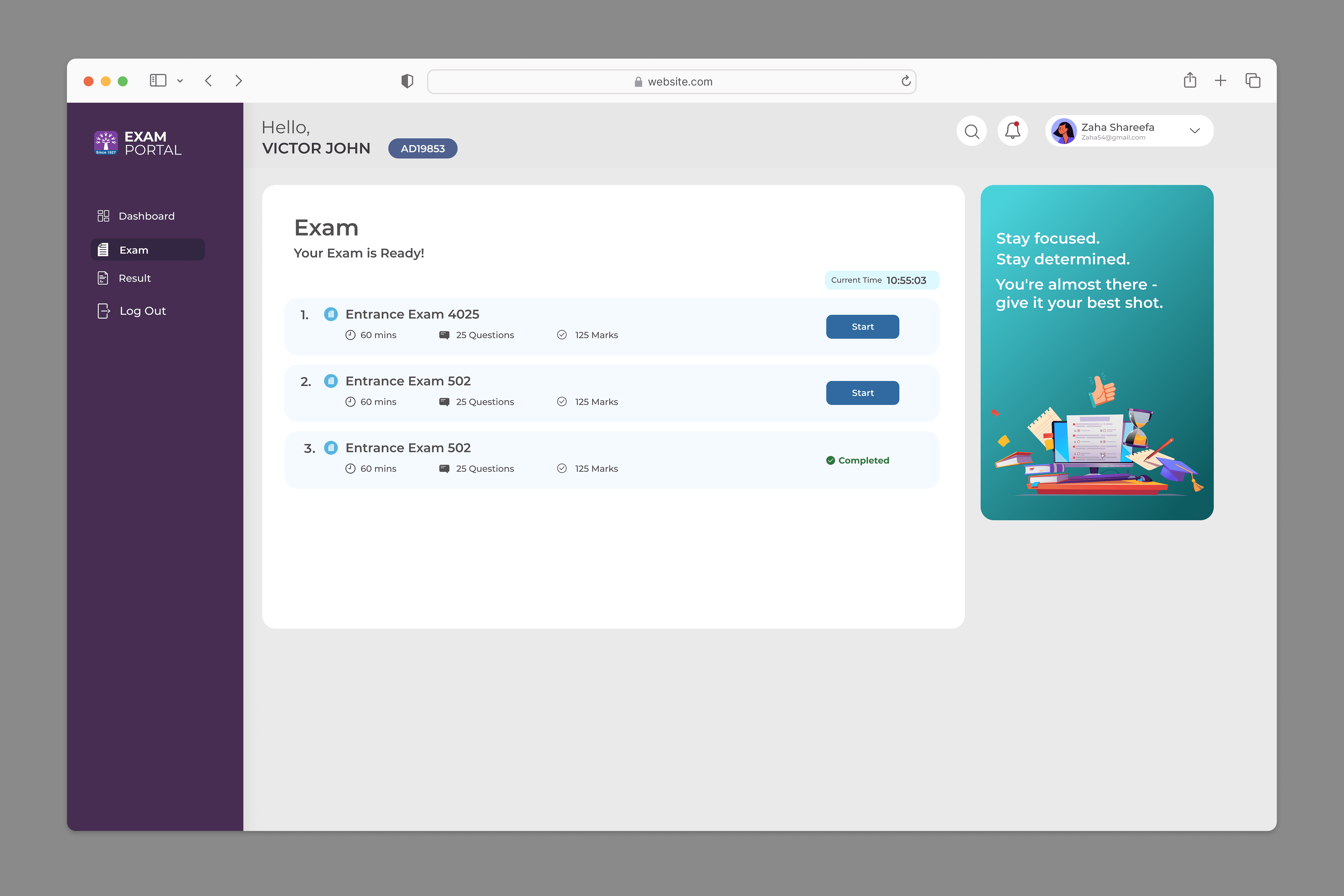Click the tab list chevron in browser toolbar
The width and height of the screenshot is (1344, 896).
pyautogui.click(x=181, y=81)
